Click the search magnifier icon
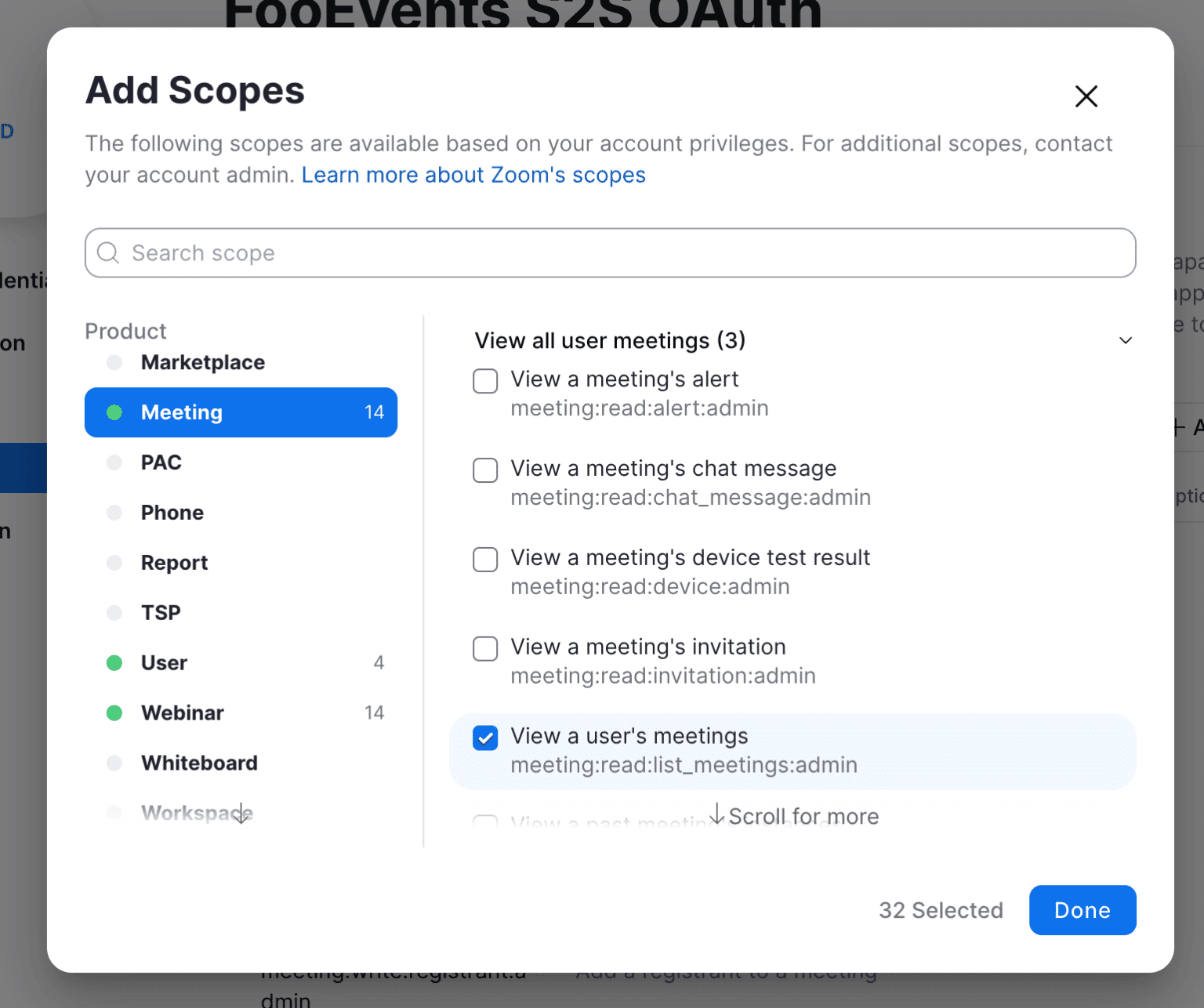Screen dimensions: 1204x1008 point(108,252)
